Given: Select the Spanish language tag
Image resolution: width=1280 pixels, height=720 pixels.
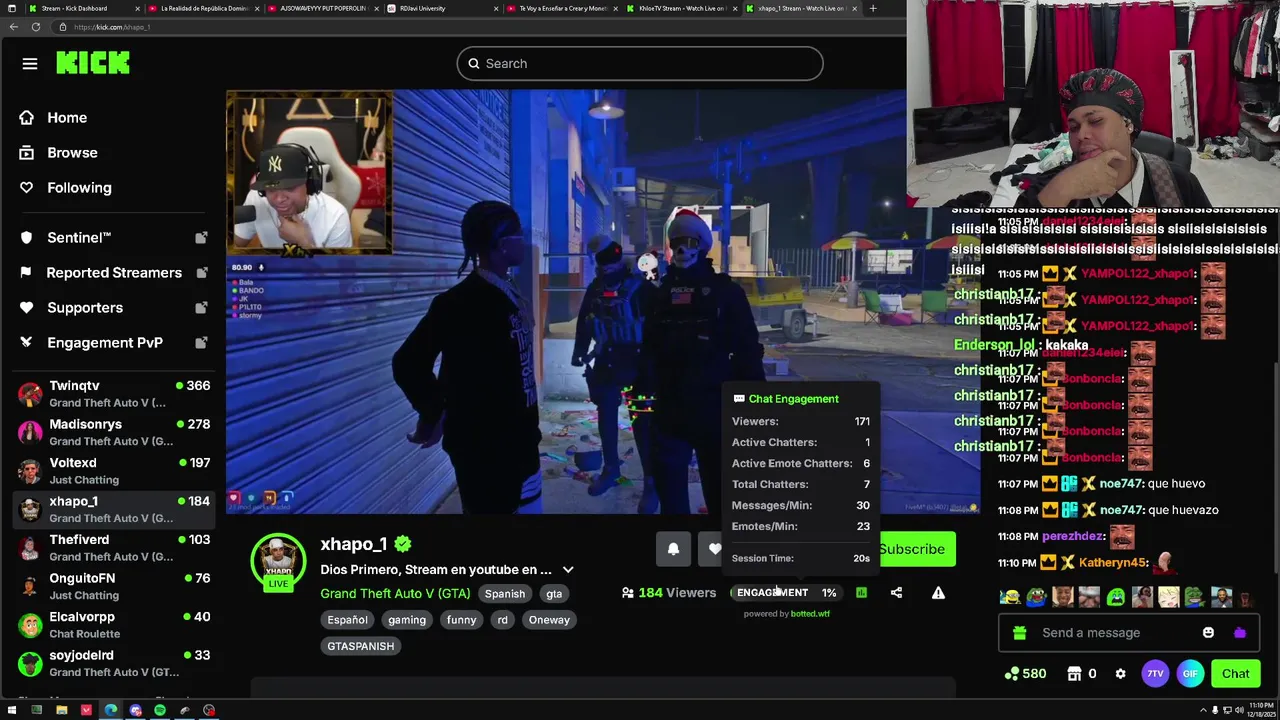Looking at the screenshot, I should point(504,594).
